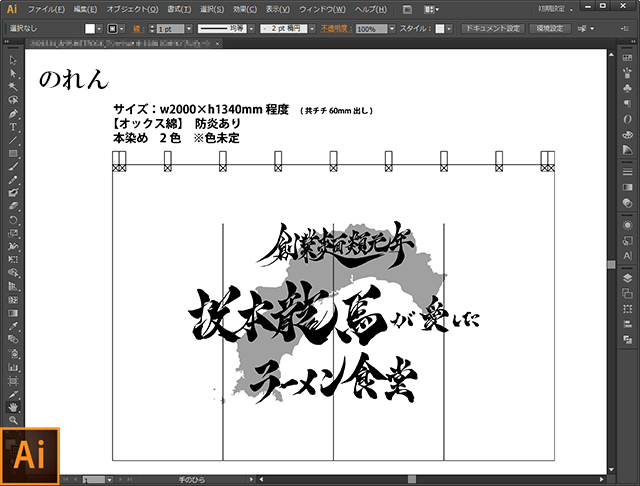Click the ドキュメント設定 button
This screenshot has width=640, height=486.
point(491,29)
